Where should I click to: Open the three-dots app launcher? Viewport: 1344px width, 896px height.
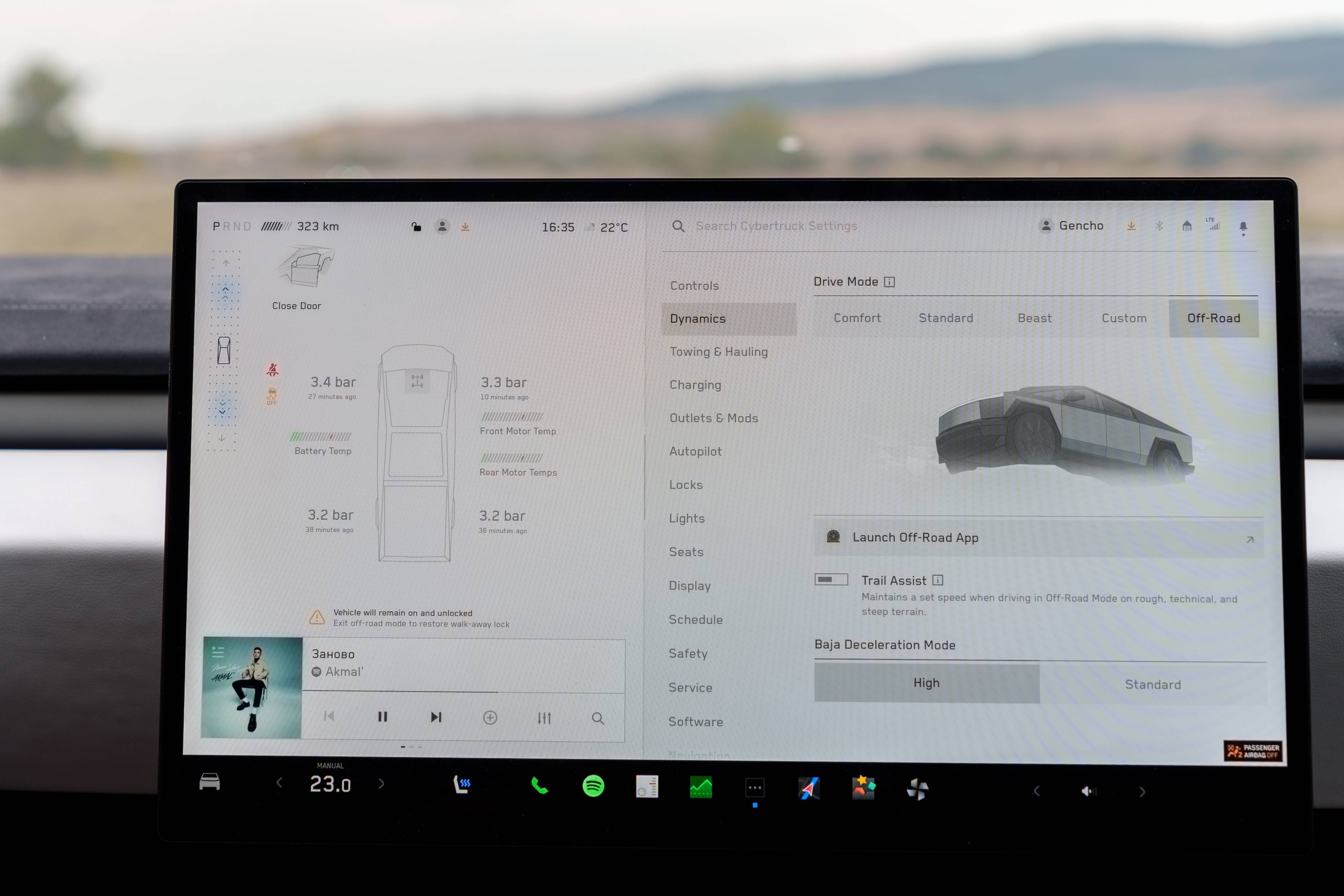pyautogui.click(x=754, y=788)
